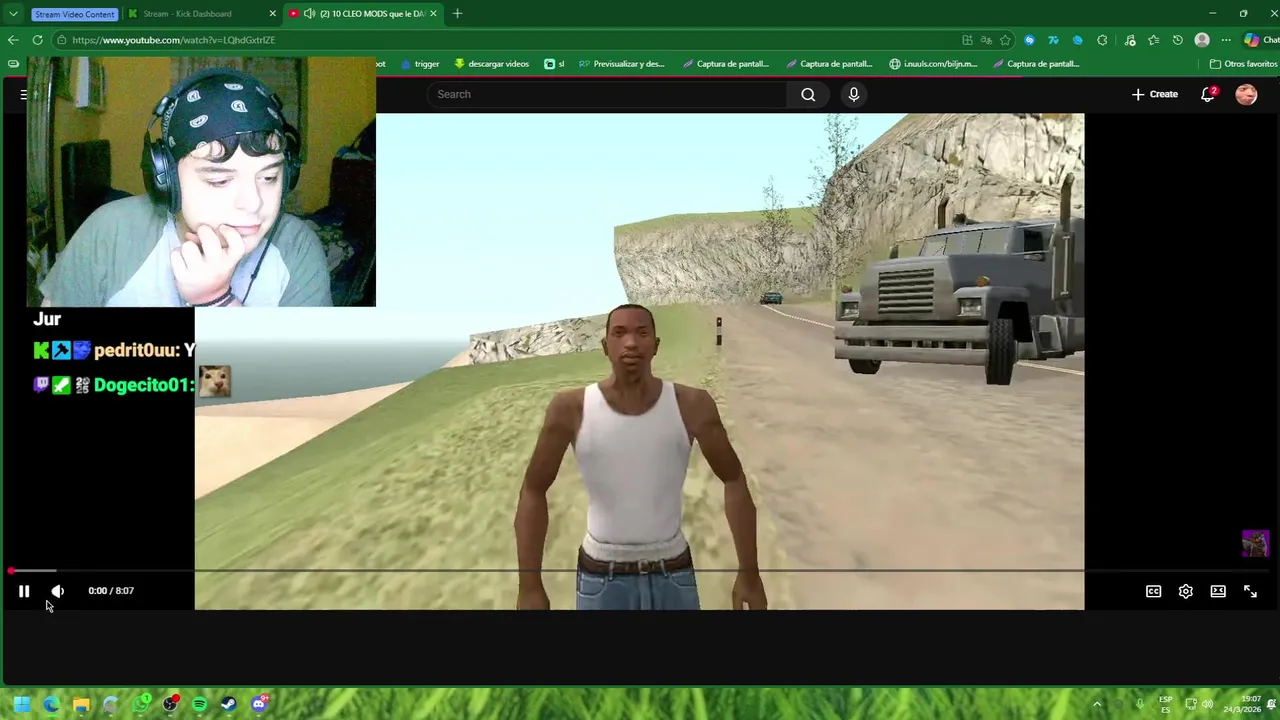The width and height of the screenshot is (1280, 720).
Task: Show hidden system tray icons
Action: [x=1097, y=704]
